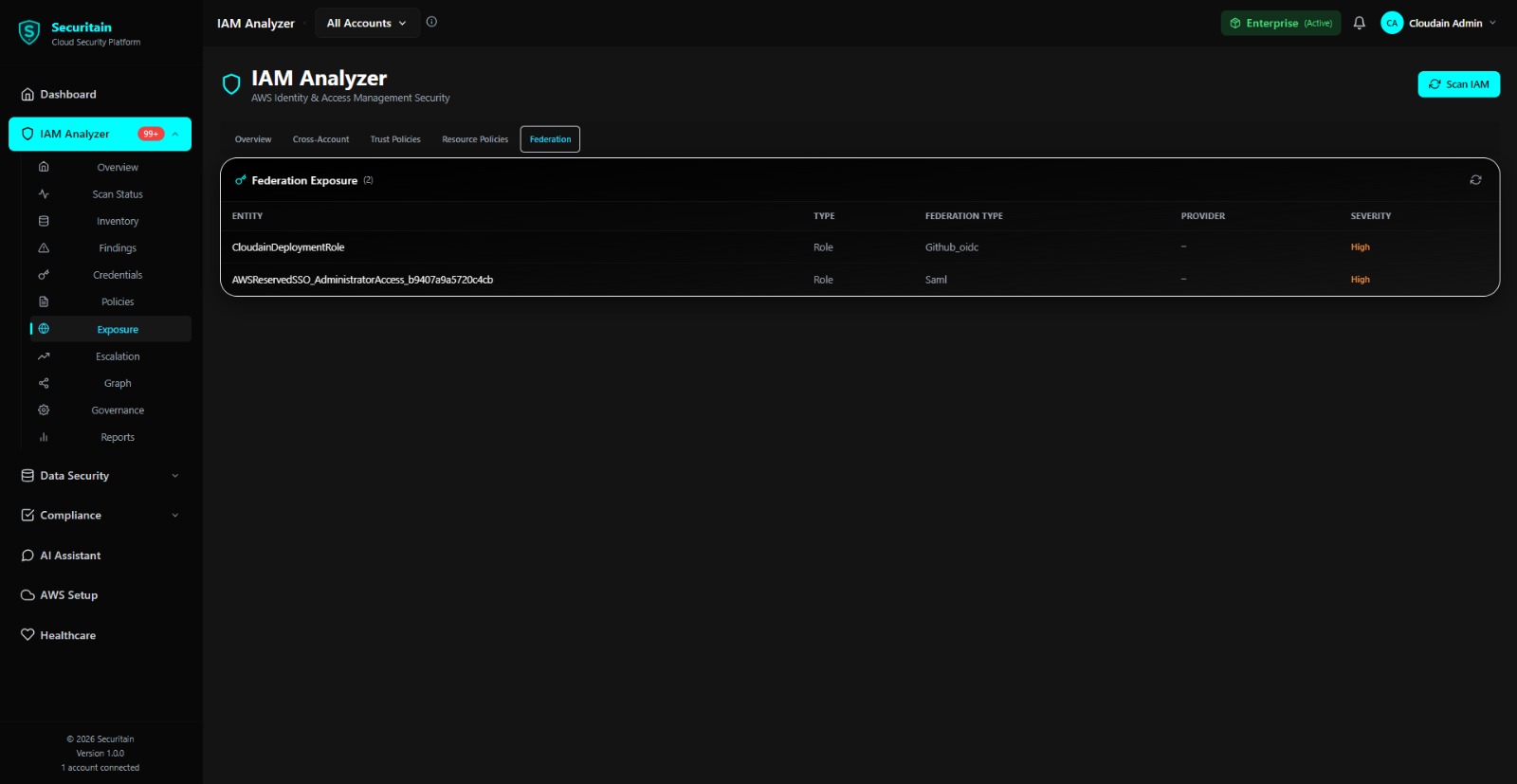Click the info icon beside All Accounts
1517x784 pixels.
click(431, 22)
